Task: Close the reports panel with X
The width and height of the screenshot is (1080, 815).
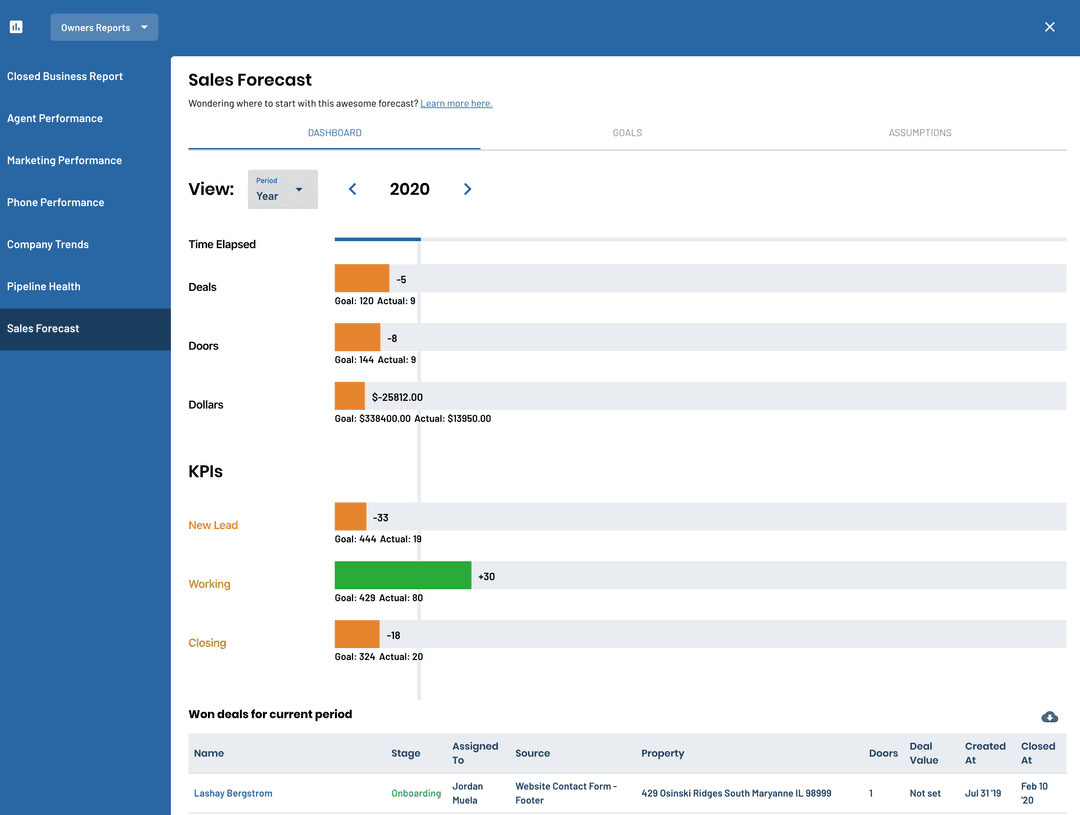Action: coord(1049,27)
